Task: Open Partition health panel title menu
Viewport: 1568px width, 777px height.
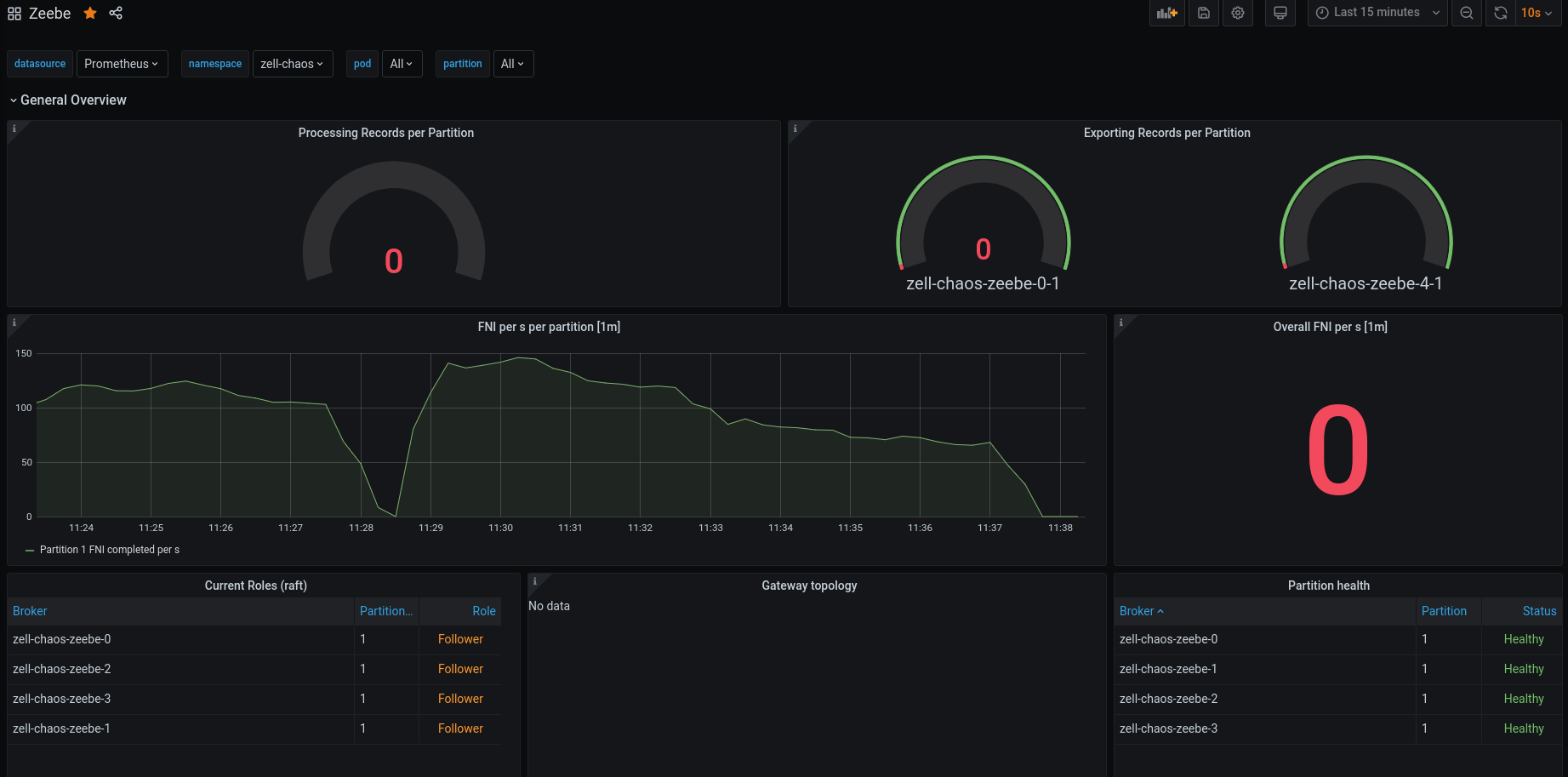Action: (x=1329, y=586)
